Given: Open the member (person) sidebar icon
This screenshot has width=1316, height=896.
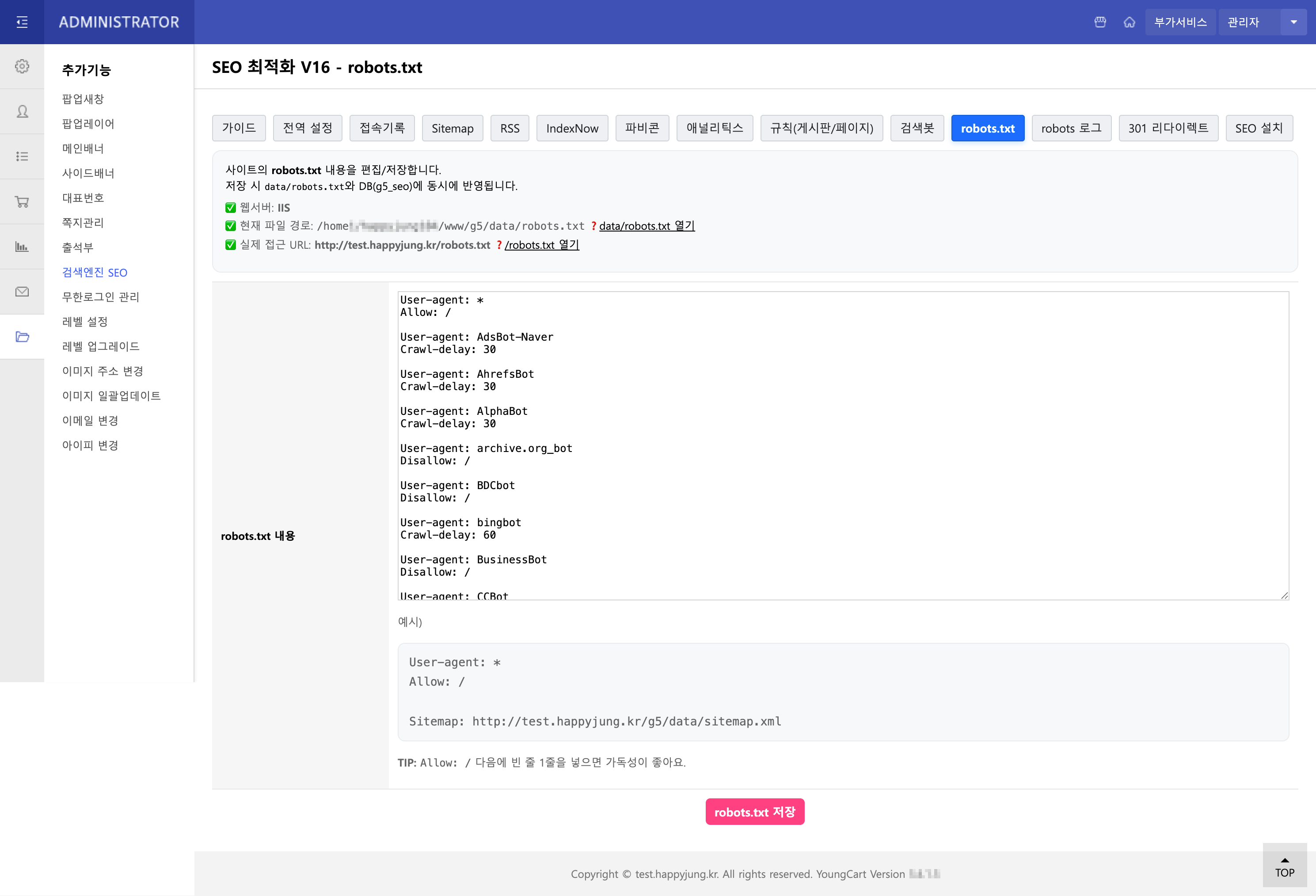Looking at the screenshot, I should (x=22, y=111).
